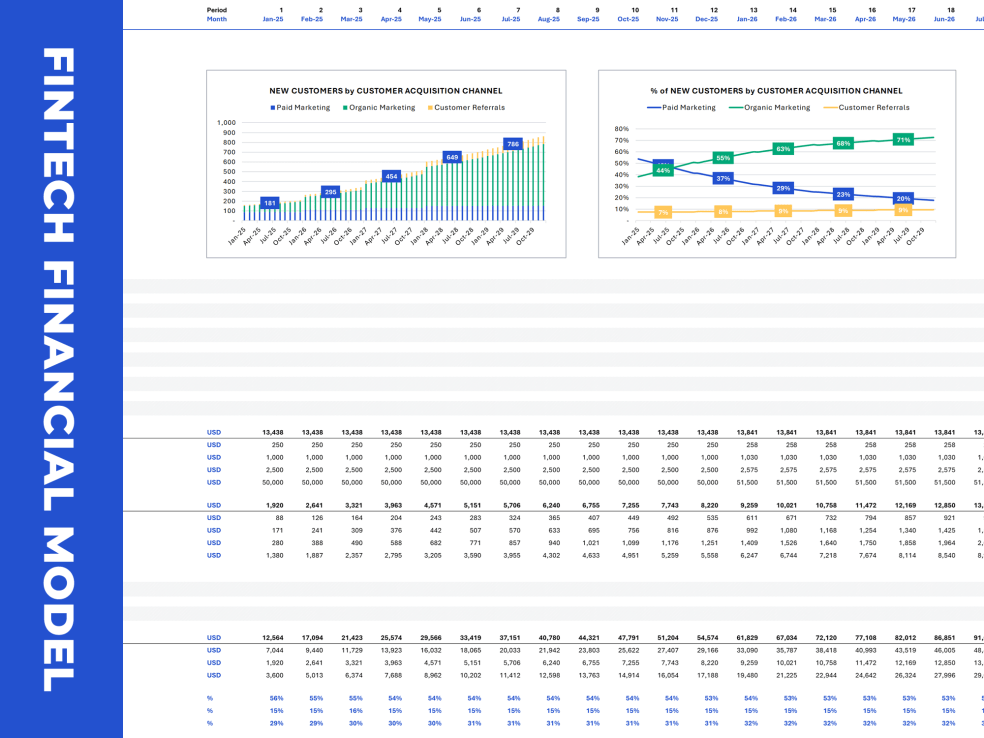Select the 20% blue data label

click(903, 198)
